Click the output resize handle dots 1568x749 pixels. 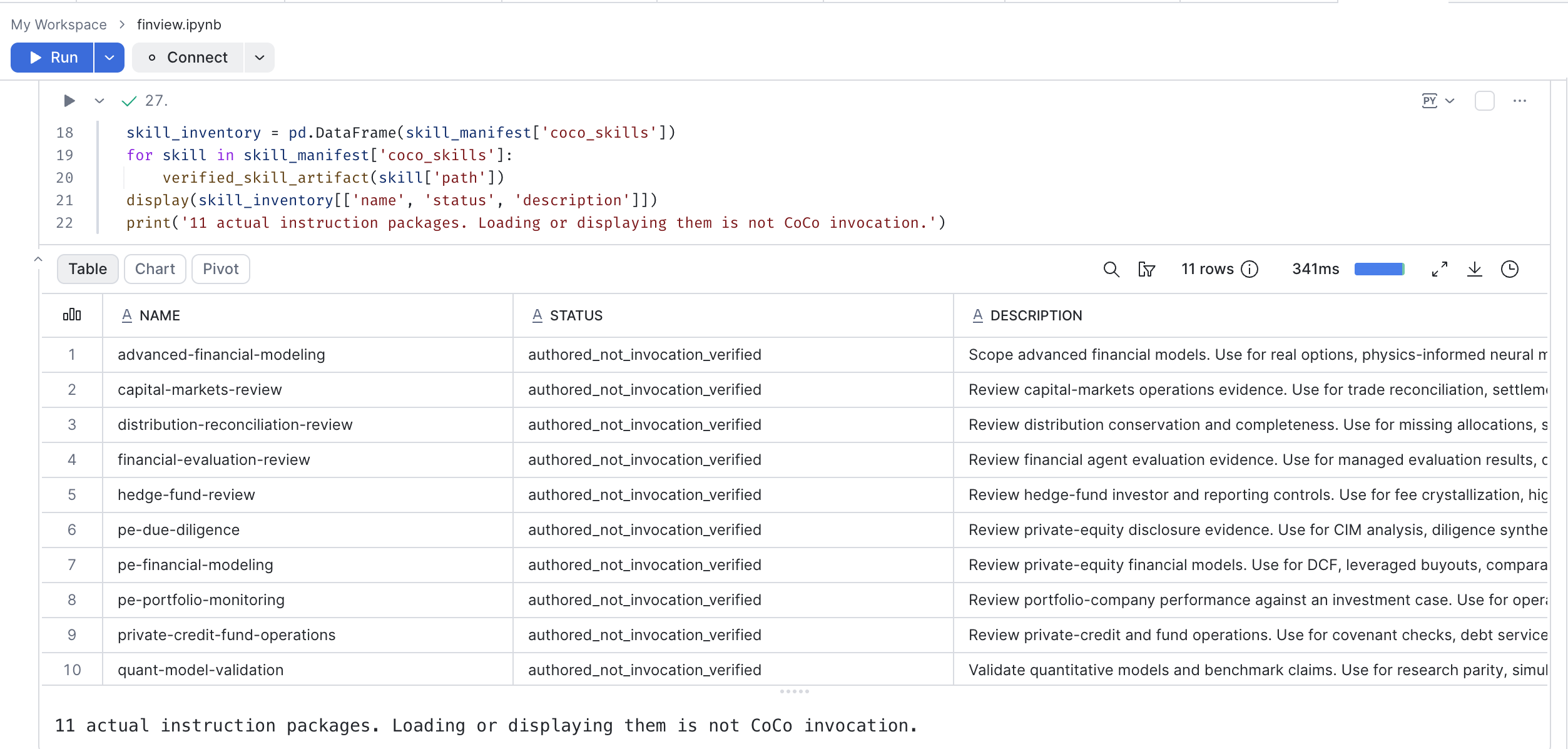coord(795,691)
